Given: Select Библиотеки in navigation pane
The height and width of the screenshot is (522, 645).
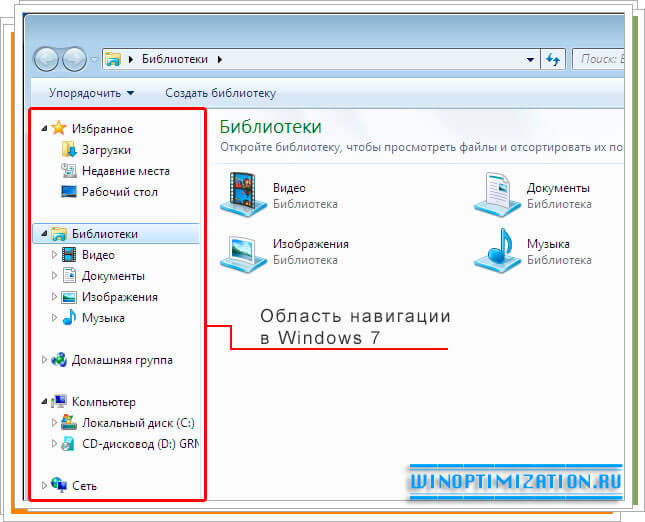Looking at the screenshot, I should pos(104,234).
